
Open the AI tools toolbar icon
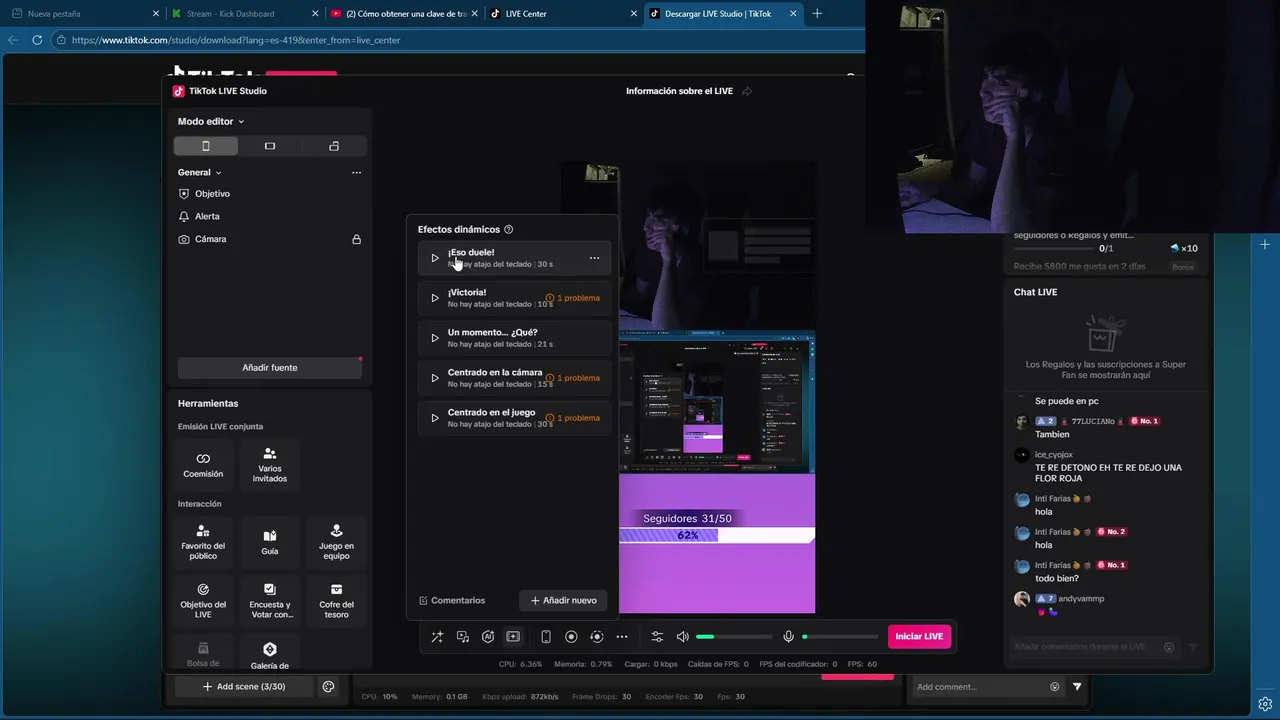(488, 637)
